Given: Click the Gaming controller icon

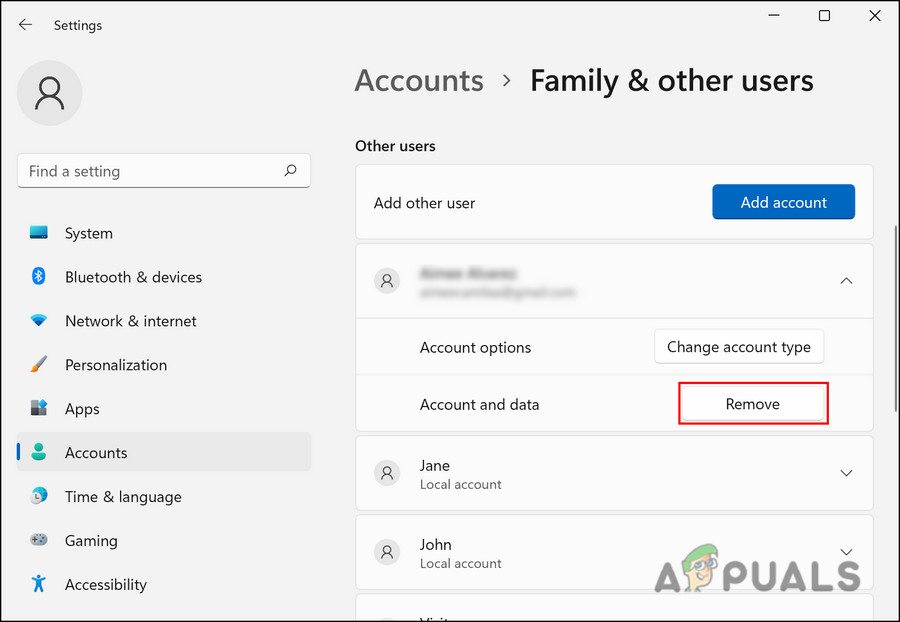Looking at the screenshot, I should (x=39, y=541).
